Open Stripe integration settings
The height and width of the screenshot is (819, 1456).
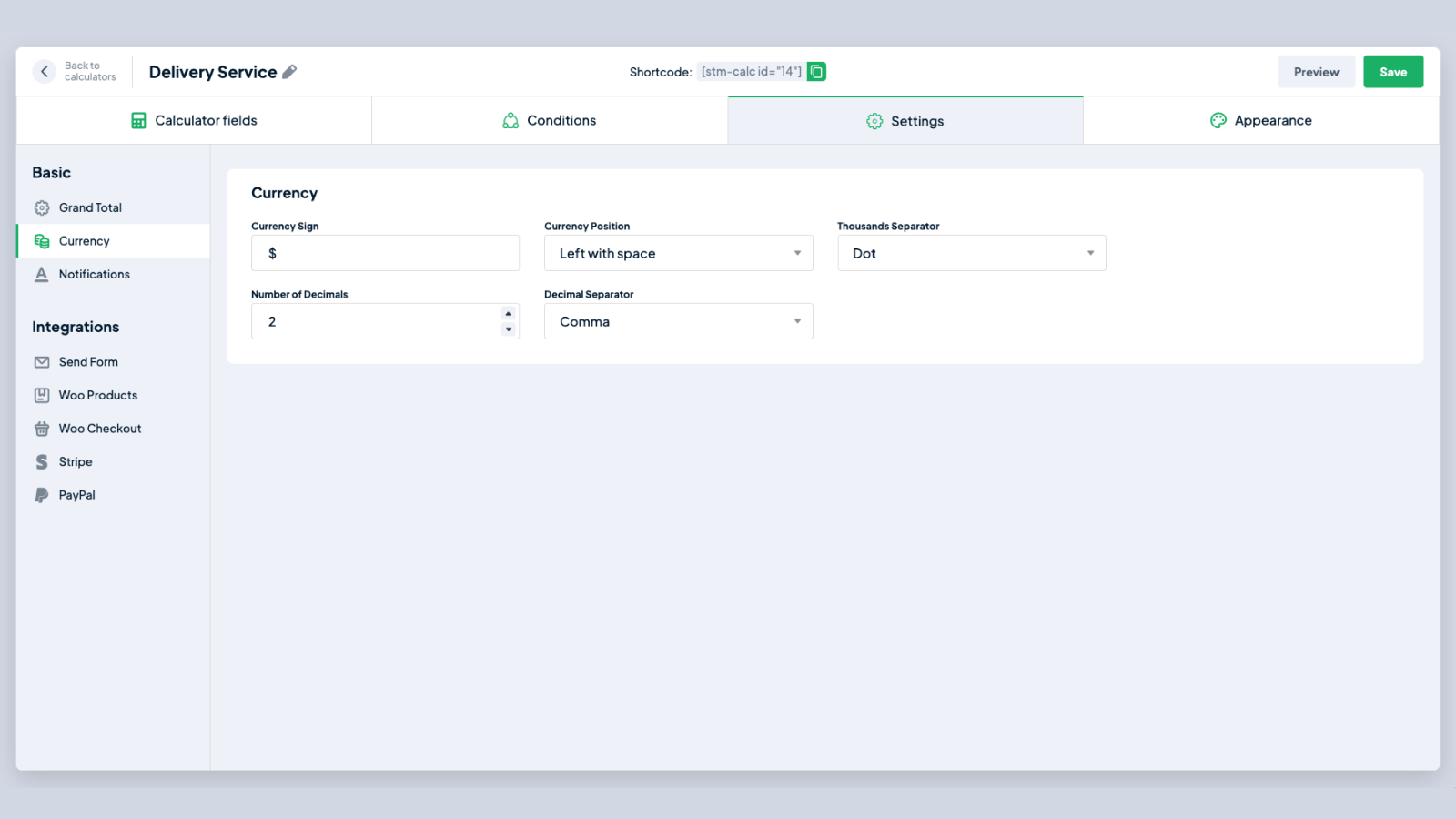pyautogui.click(x=76, y=462)
